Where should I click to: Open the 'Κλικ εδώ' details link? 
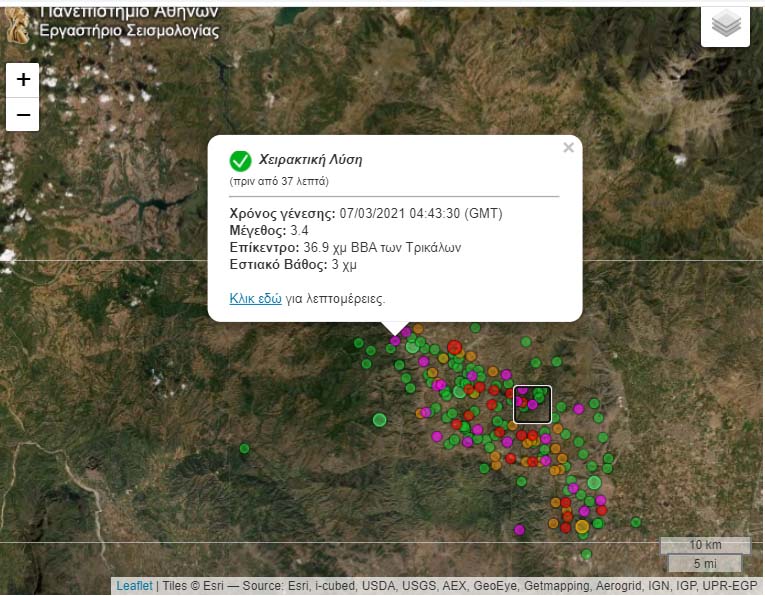tap(255, 298)
